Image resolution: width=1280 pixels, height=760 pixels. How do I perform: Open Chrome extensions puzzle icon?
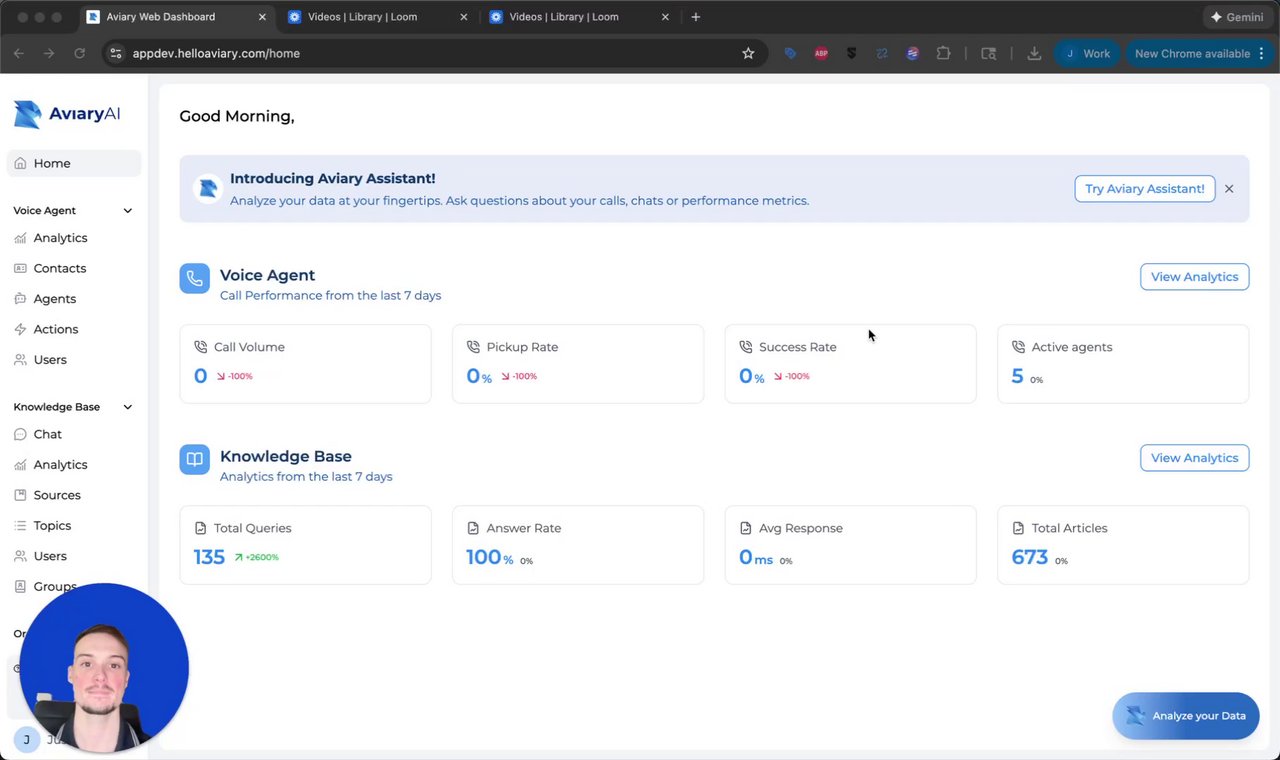point(943,53)
